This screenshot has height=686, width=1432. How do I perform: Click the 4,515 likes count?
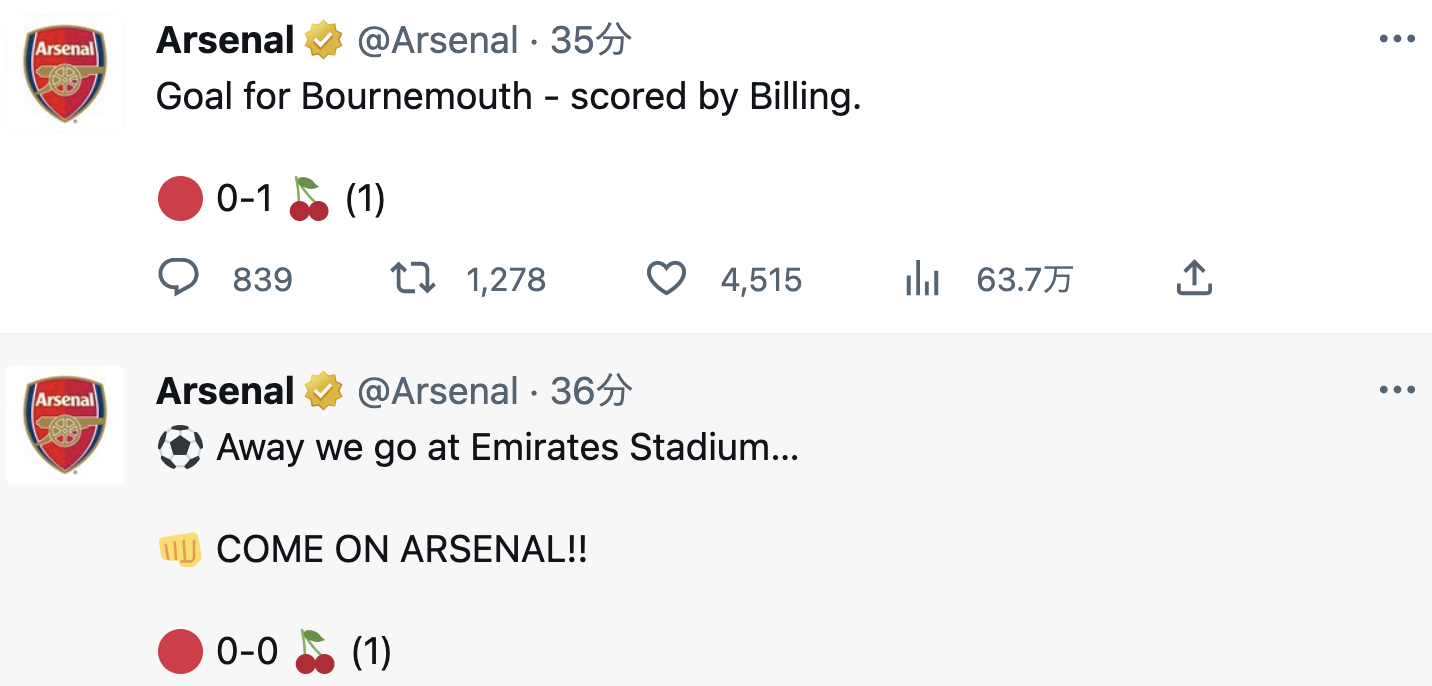(x=761, y=280)
